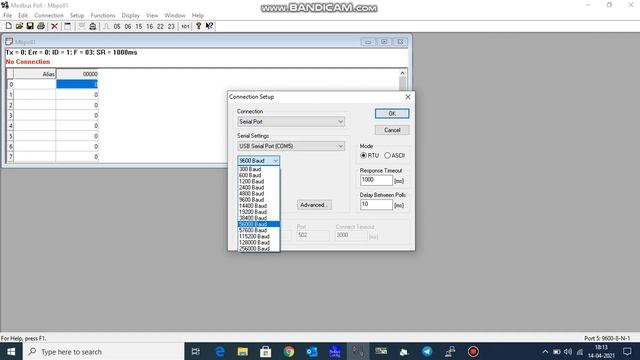Open Bandicam recorder from taskbar
Viewport: 640px width, 360px height.
click(473, 351)
